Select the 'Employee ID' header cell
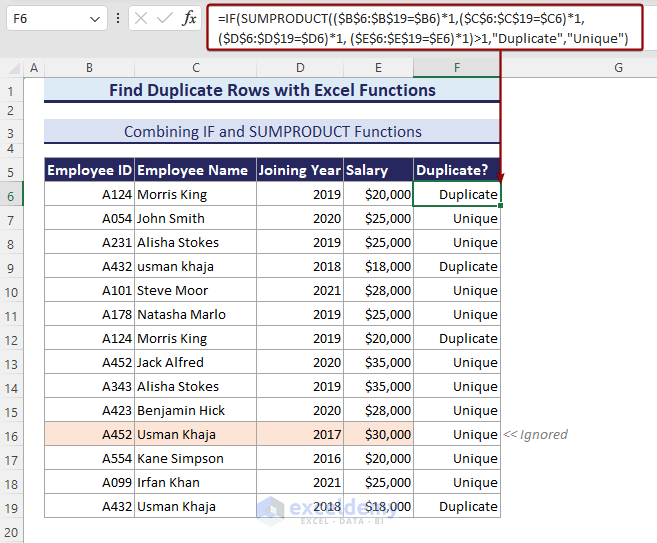 coord(89,170)
